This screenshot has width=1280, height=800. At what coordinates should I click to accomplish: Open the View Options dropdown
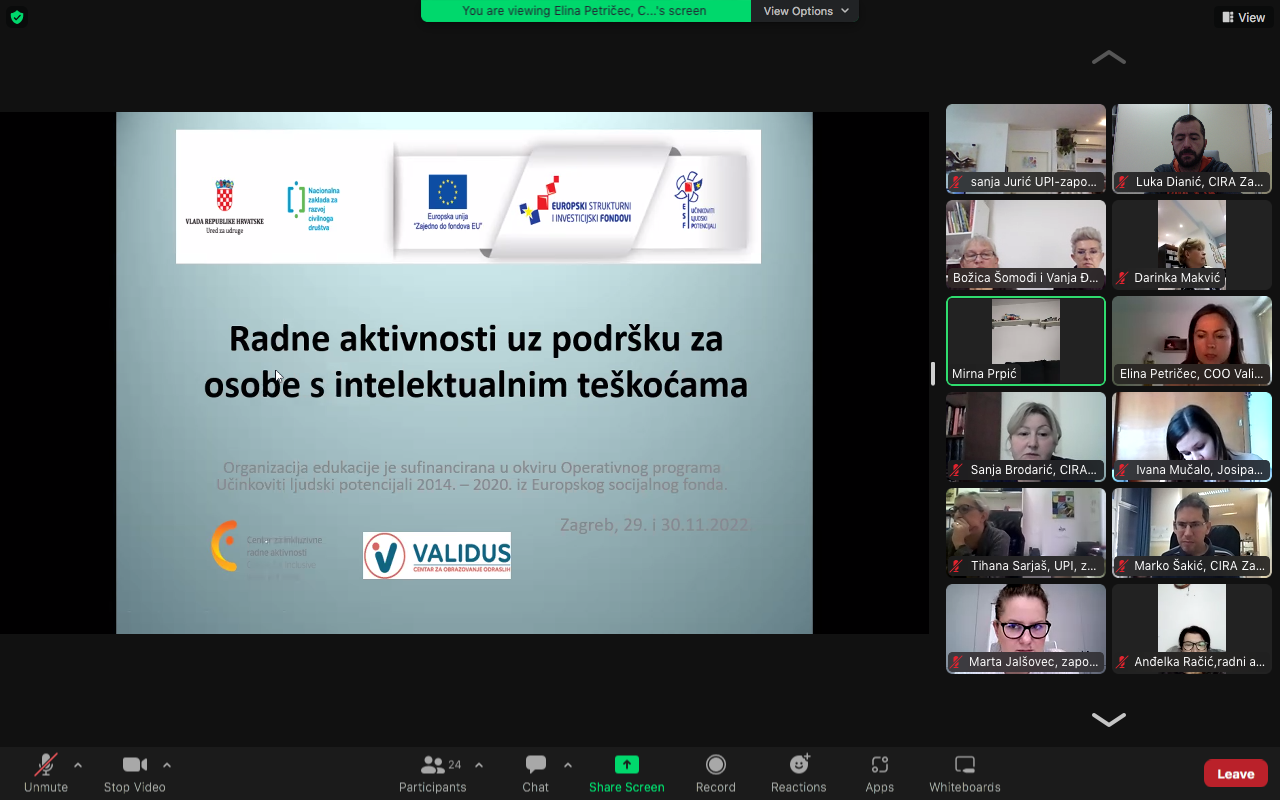[806, 11]
